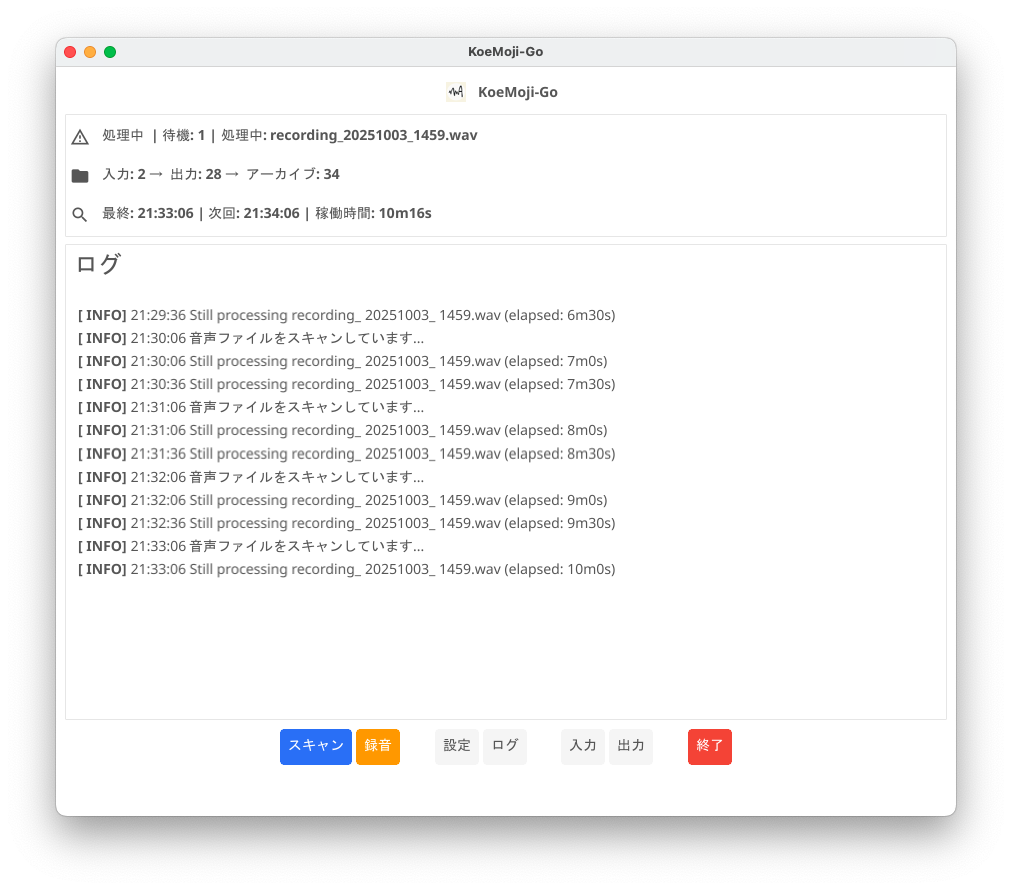This screenshot has height=890, width=1012.
Task: Open the 設定 settings panel
Action: point(456,746)
